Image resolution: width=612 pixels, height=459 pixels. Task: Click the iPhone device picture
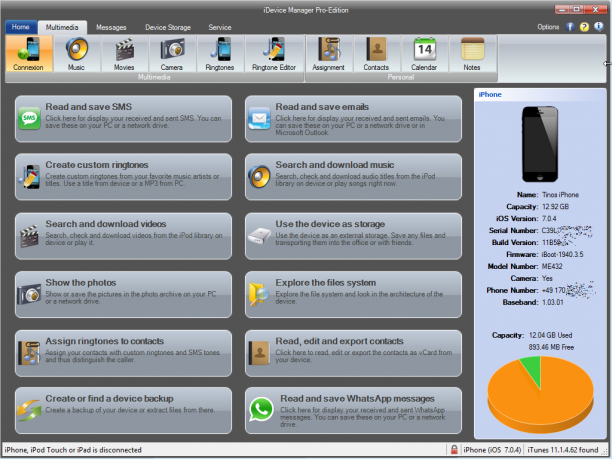[x=540, y=144]
